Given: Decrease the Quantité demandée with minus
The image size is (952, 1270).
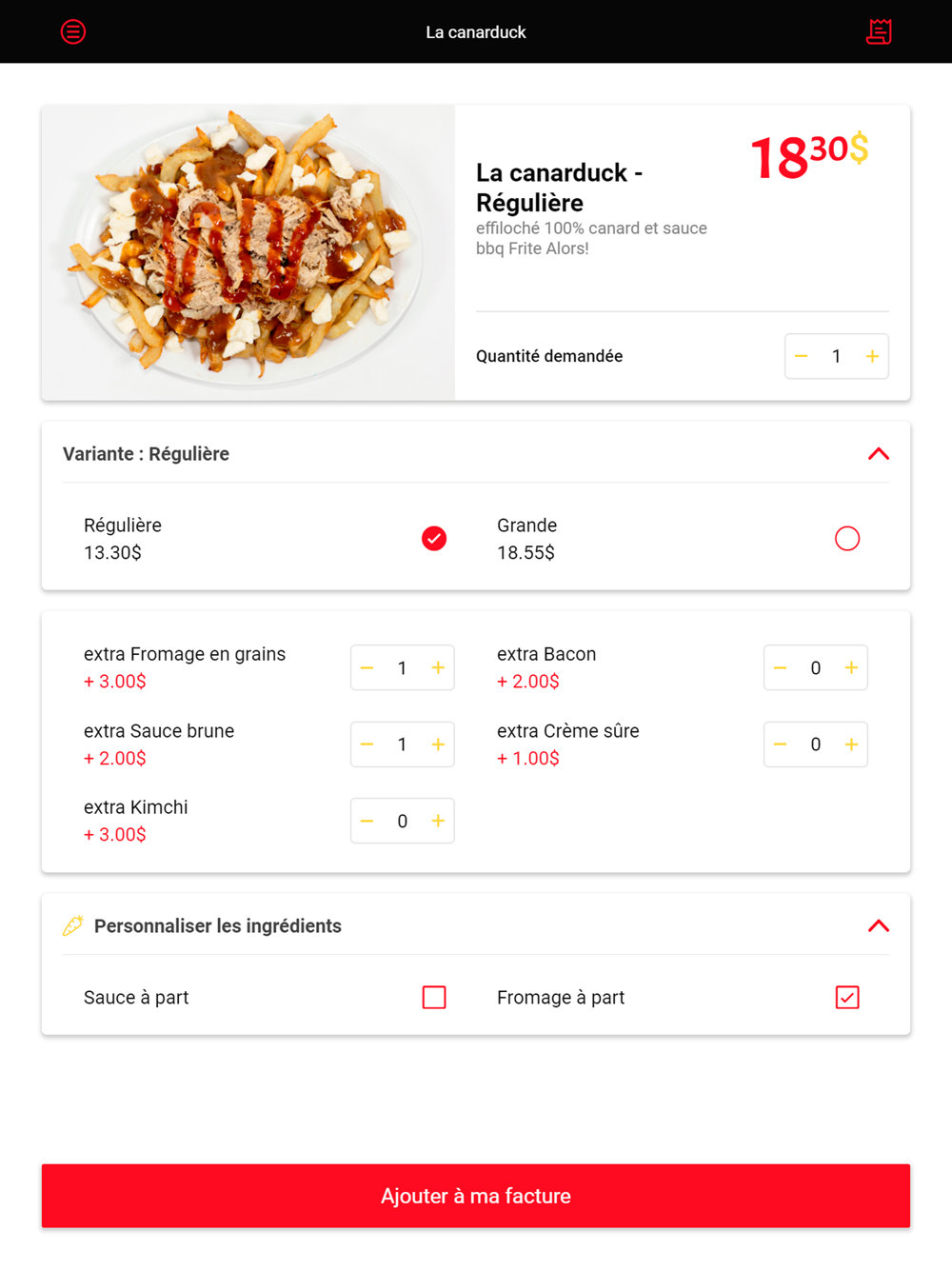Looking at the screenshot, I should (x=801, y=356).
